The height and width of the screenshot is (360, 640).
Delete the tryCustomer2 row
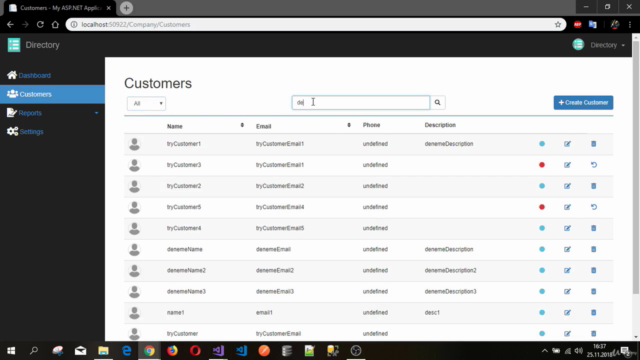pyautogui.click(x=593, y=186)
